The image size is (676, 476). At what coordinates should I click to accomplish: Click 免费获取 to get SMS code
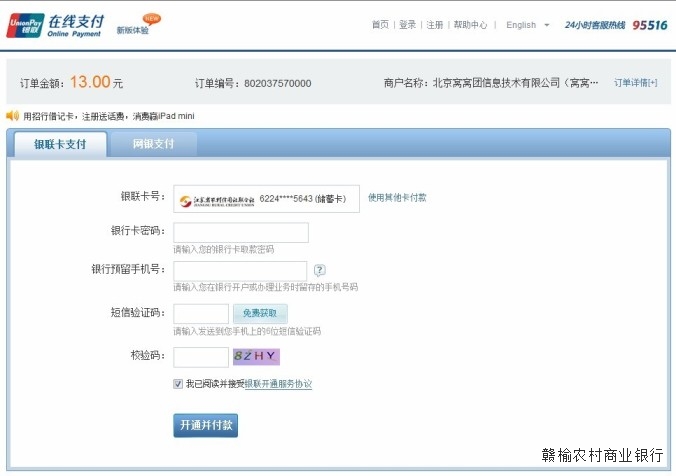[260, 313]
